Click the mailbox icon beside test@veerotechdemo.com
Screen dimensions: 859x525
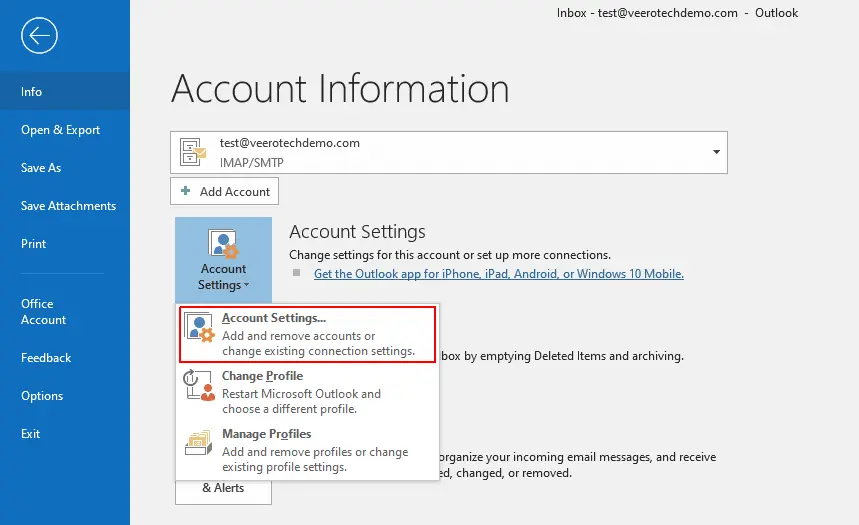pyautogui.click(x=193, y=152)
